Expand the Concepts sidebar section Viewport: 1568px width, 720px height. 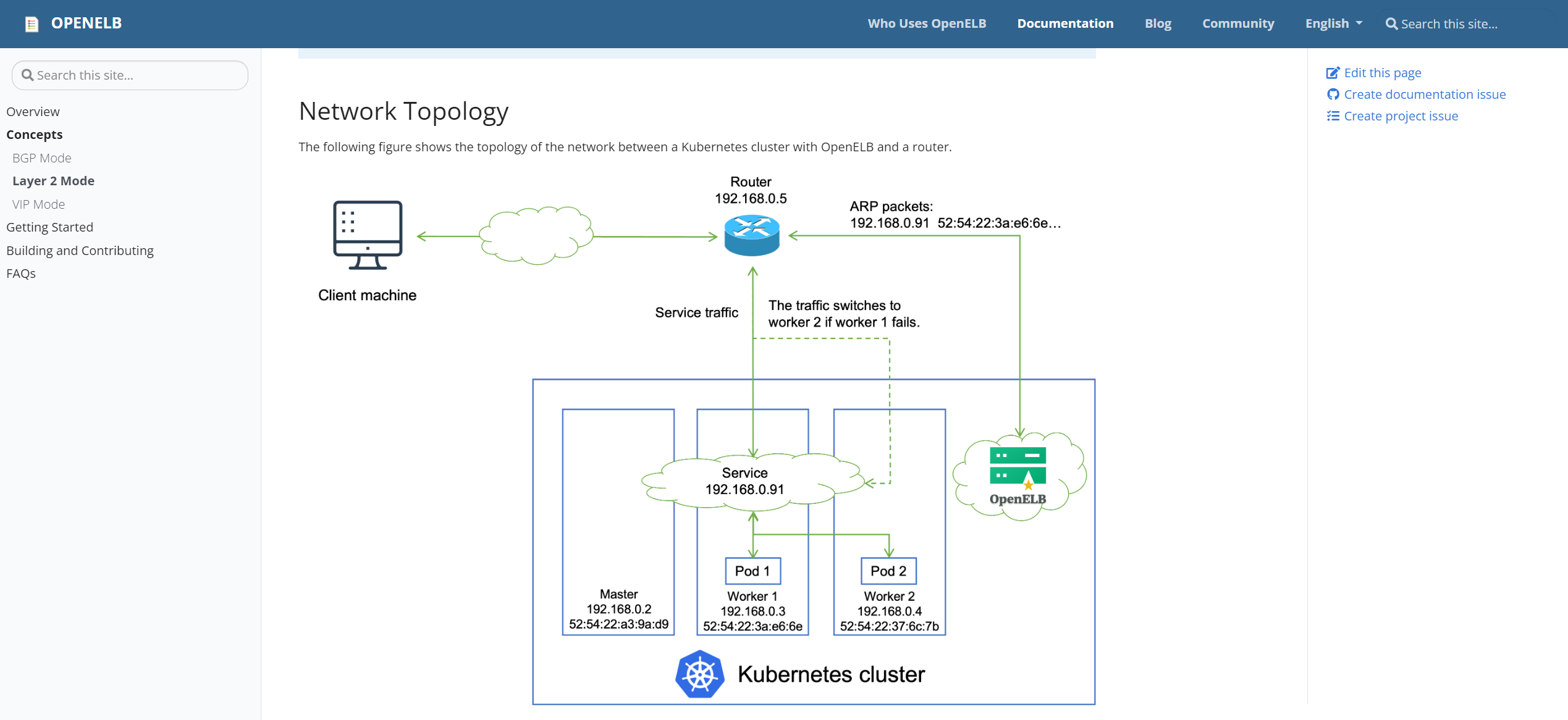(x=34, y=134)
